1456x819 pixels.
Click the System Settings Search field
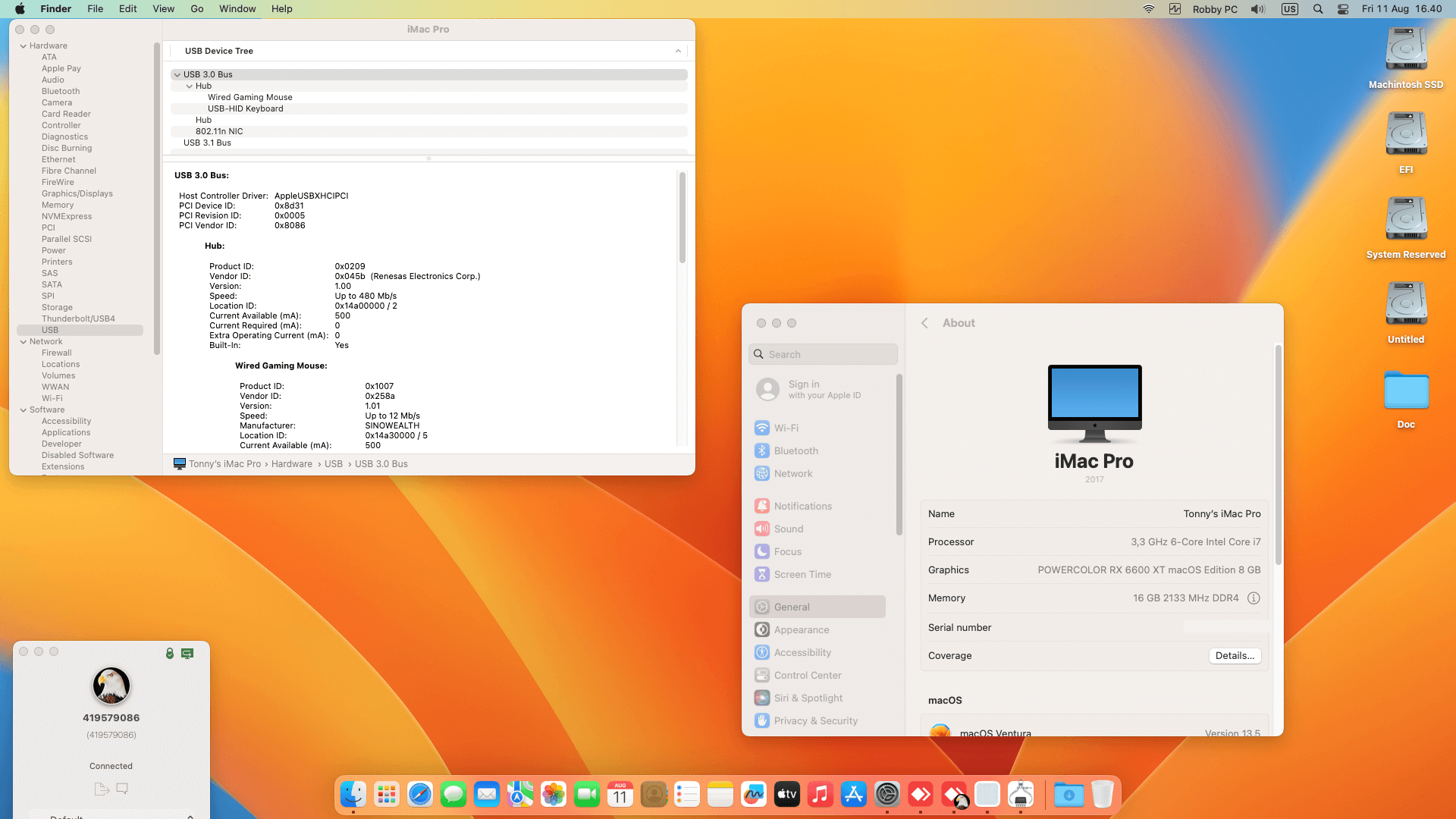pos(823,355)
